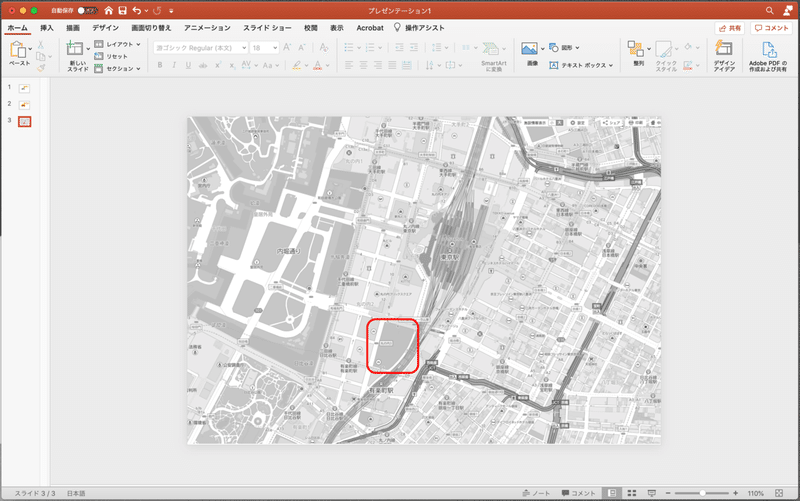800x501 pixels.
Task: Click the Copy icon
Action: point(41,56)
